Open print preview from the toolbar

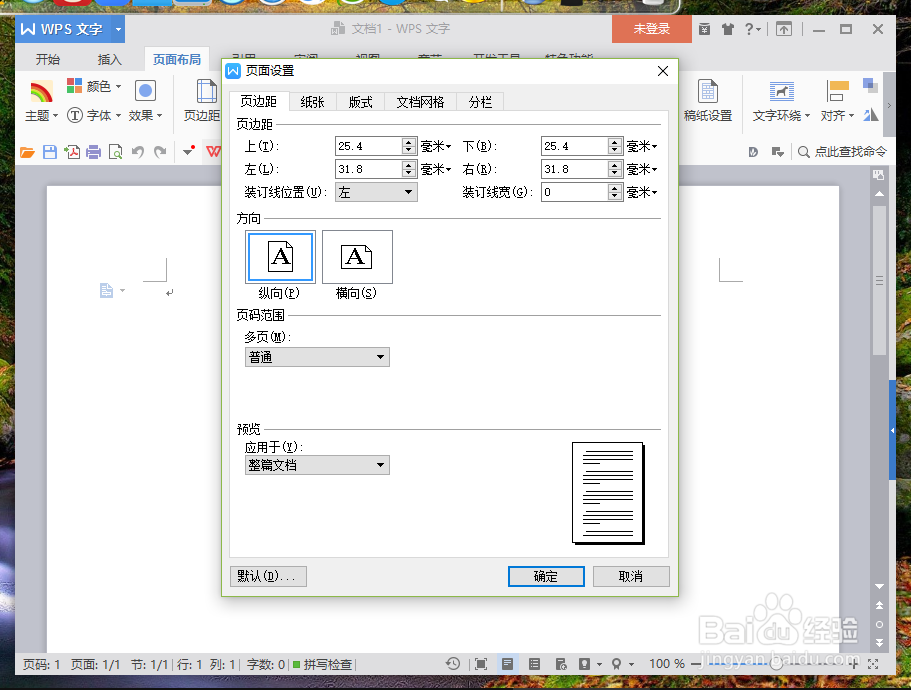(x=116, y=152)
